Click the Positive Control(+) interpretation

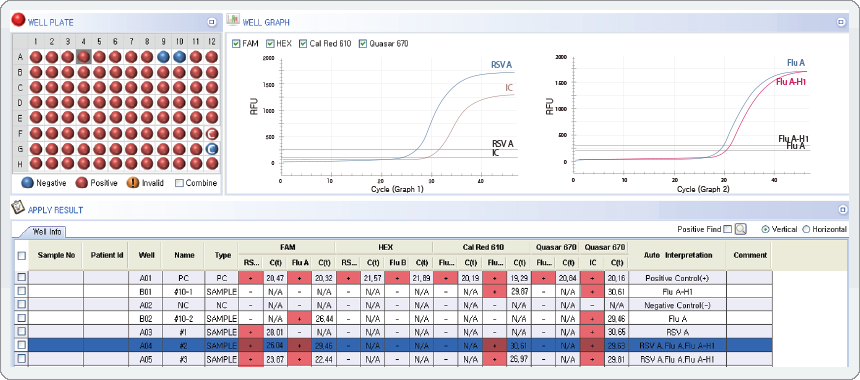click(678, 278)
